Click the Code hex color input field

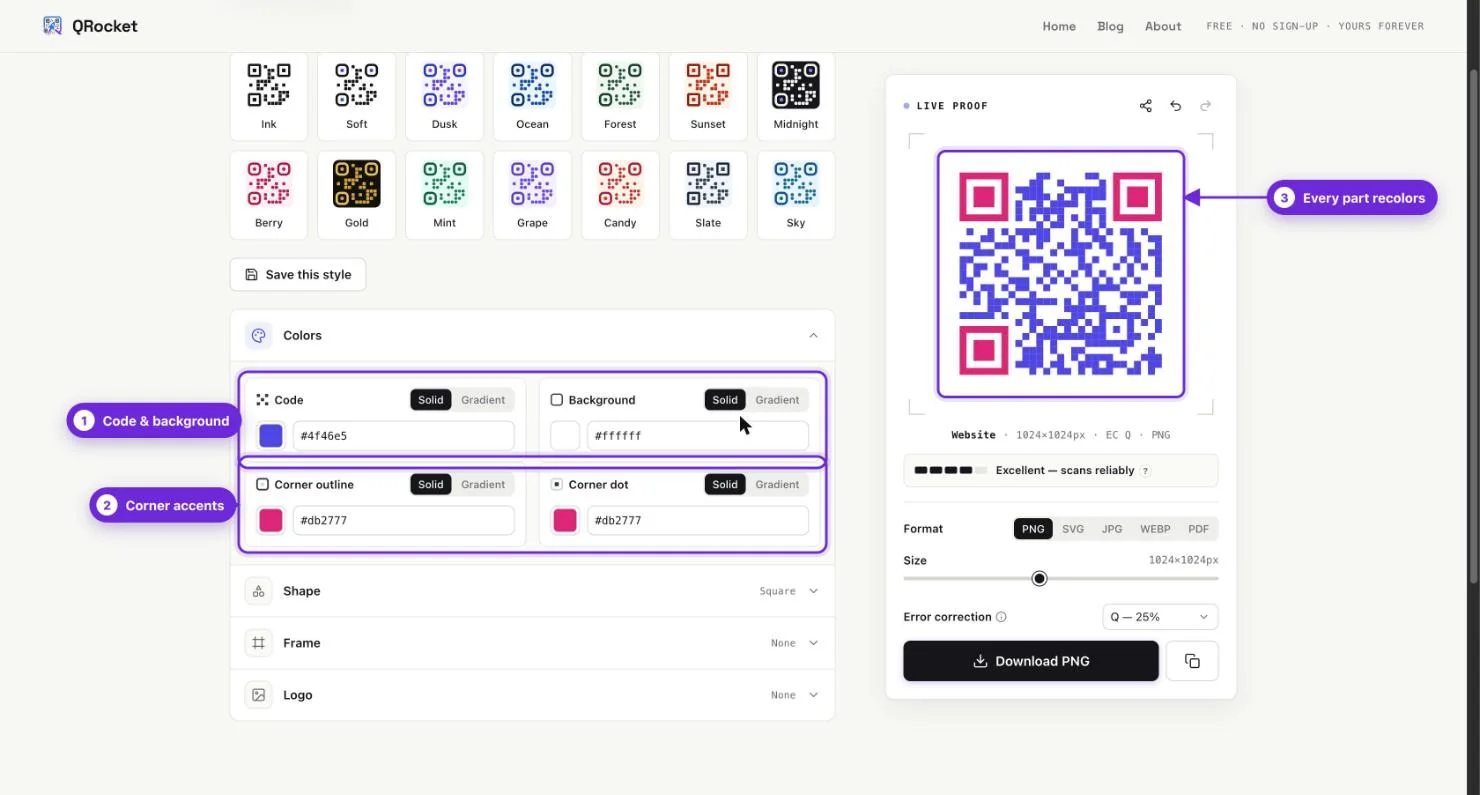click(x=403, y=436)
